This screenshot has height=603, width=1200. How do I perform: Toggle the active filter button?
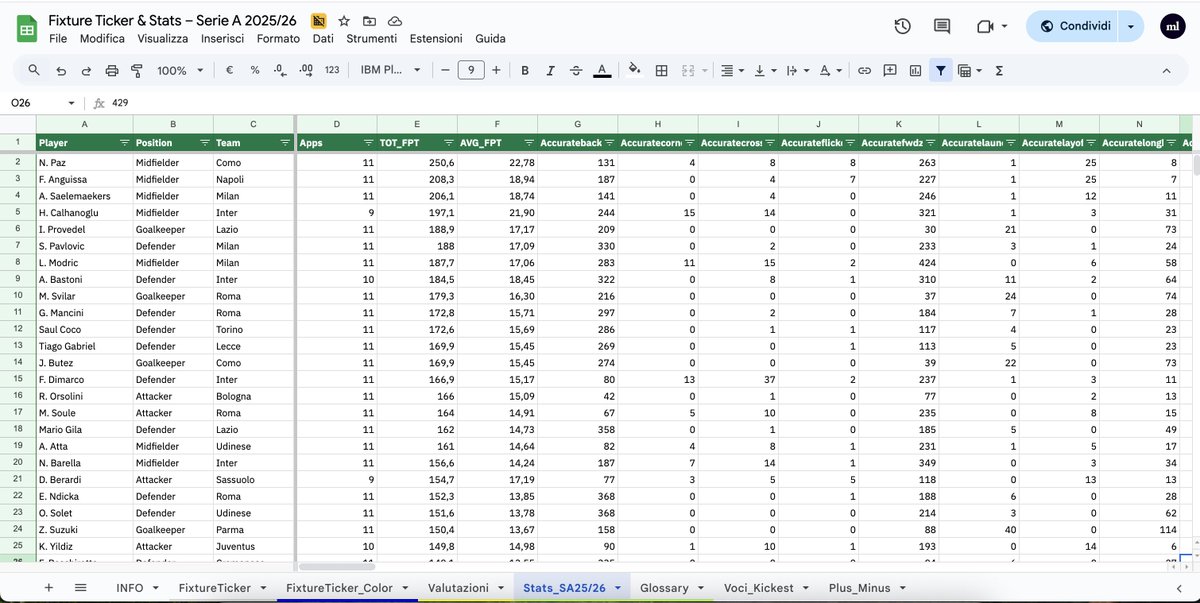coord(940,70)
